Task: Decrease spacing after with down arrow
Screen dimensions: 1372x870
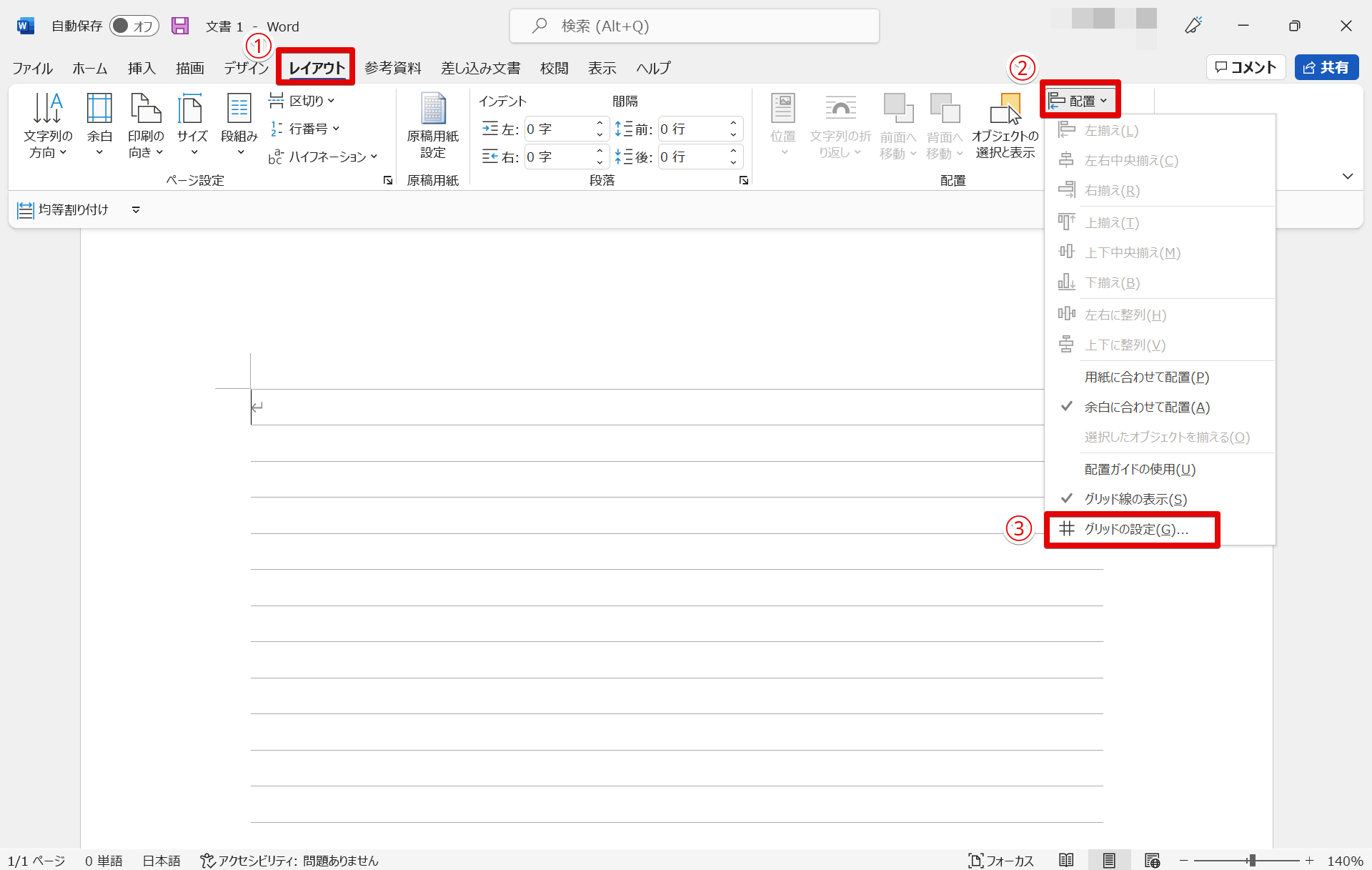Action: [734, 163]
